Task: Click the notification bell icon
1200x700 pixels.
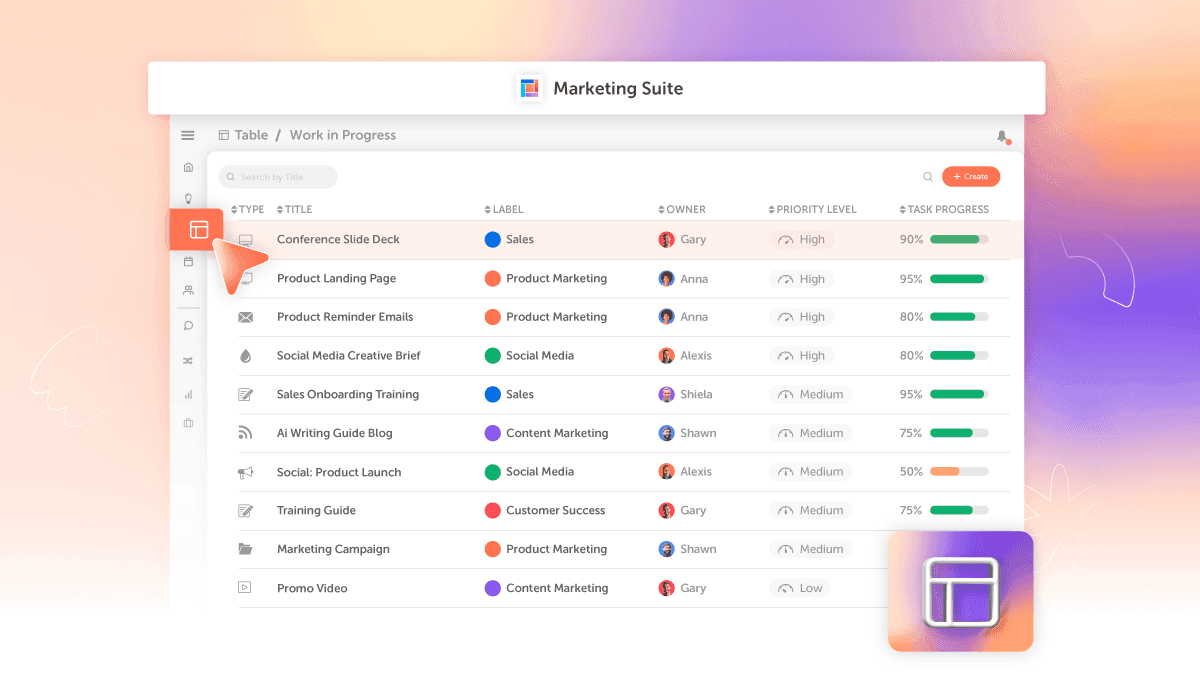Action: tap(1002, 136)
